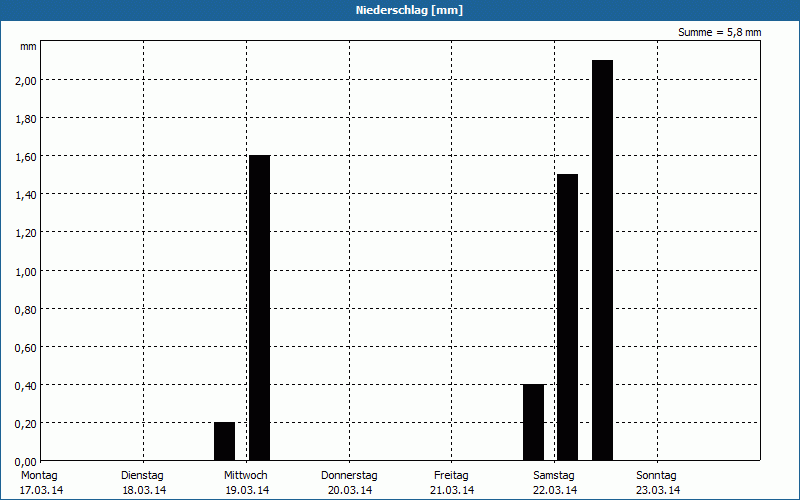
Task: Click the Donnerstag 20.03.14 axis label
Action: click(x=349, y=483)
